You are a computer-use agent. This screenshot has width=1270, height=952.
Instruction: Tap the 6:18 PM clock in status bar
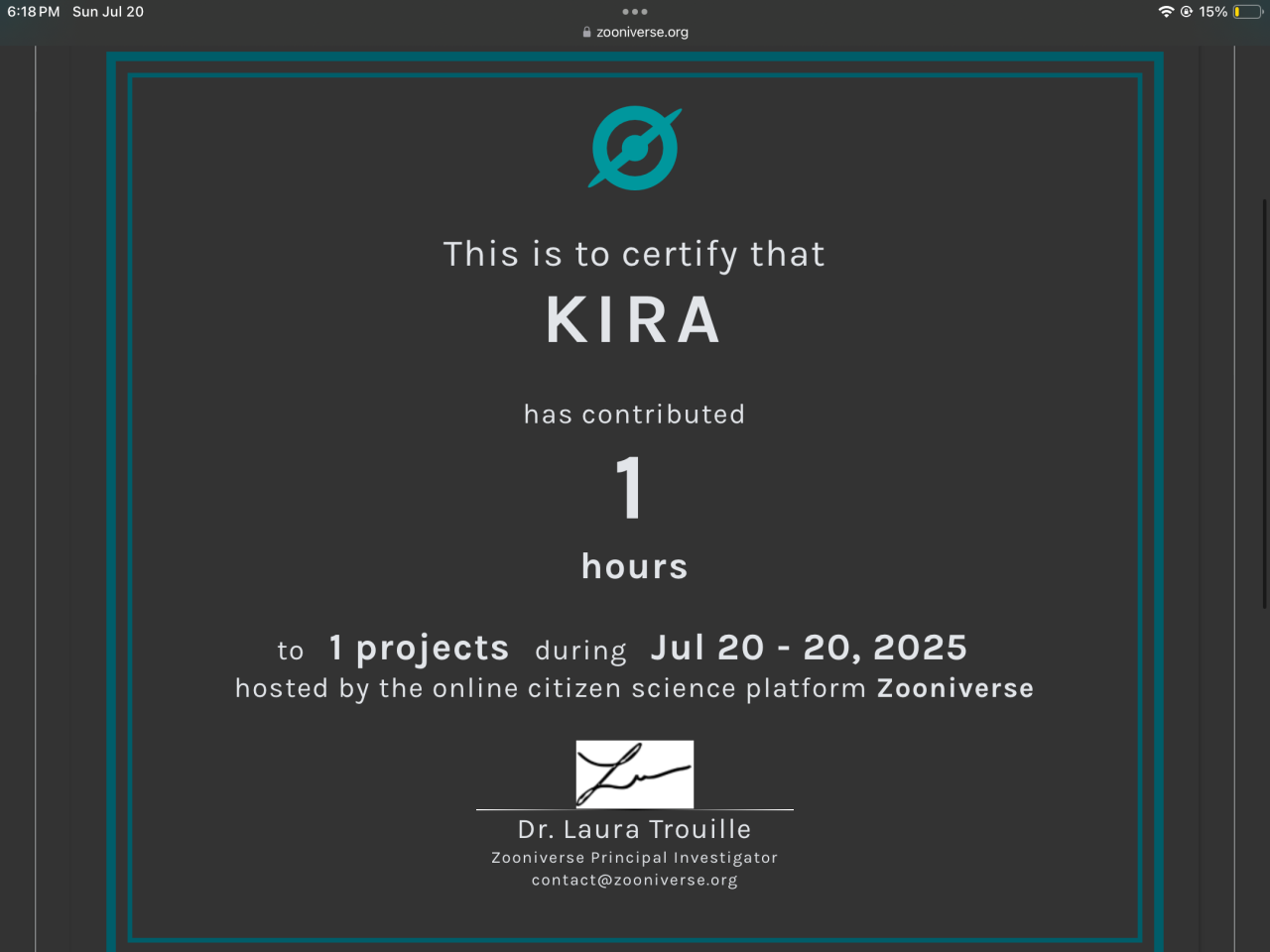click(34, 12)
